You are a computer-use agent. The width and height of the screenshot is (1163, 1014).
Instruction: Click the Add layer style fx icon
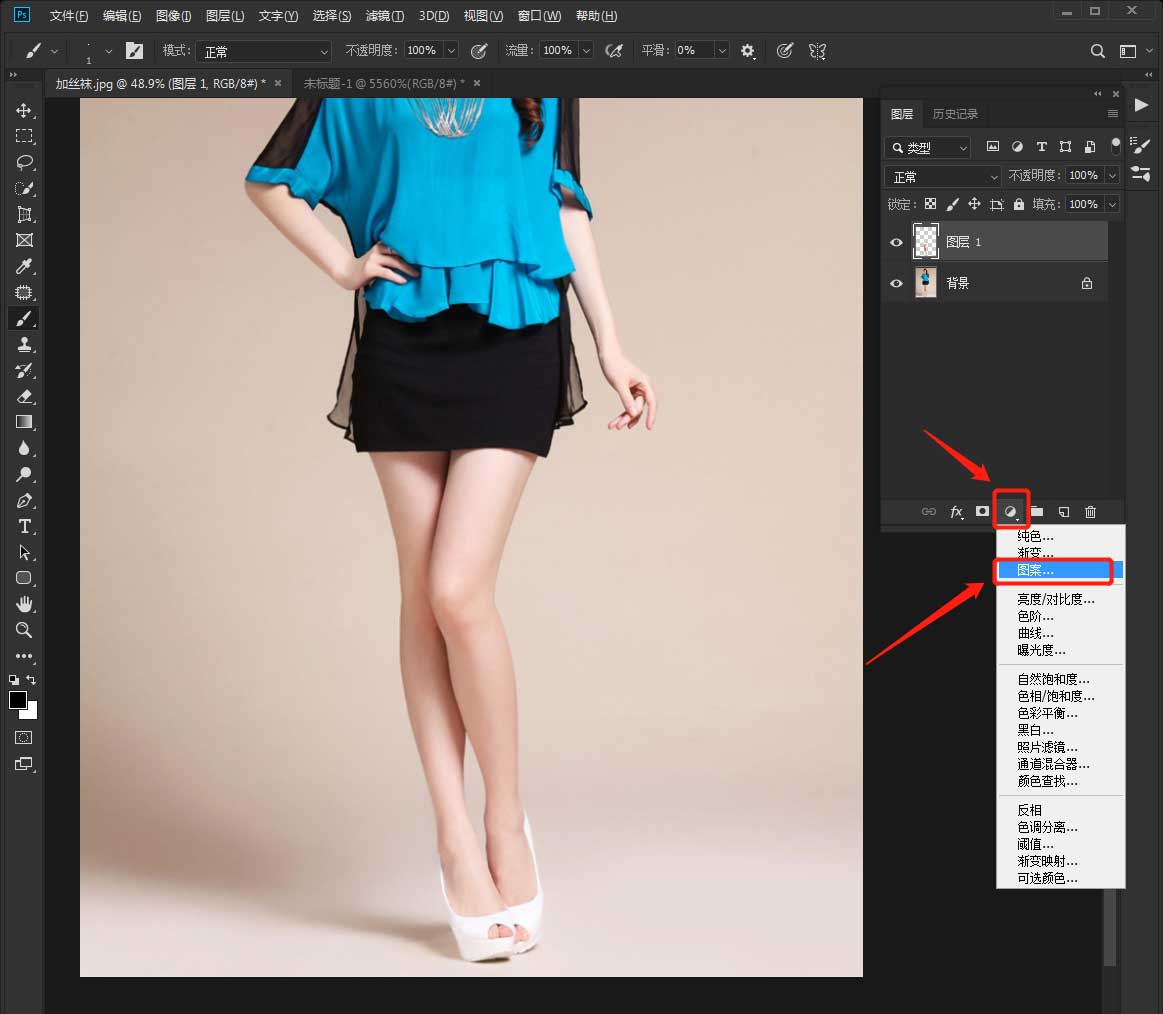(x=957, y=512)
